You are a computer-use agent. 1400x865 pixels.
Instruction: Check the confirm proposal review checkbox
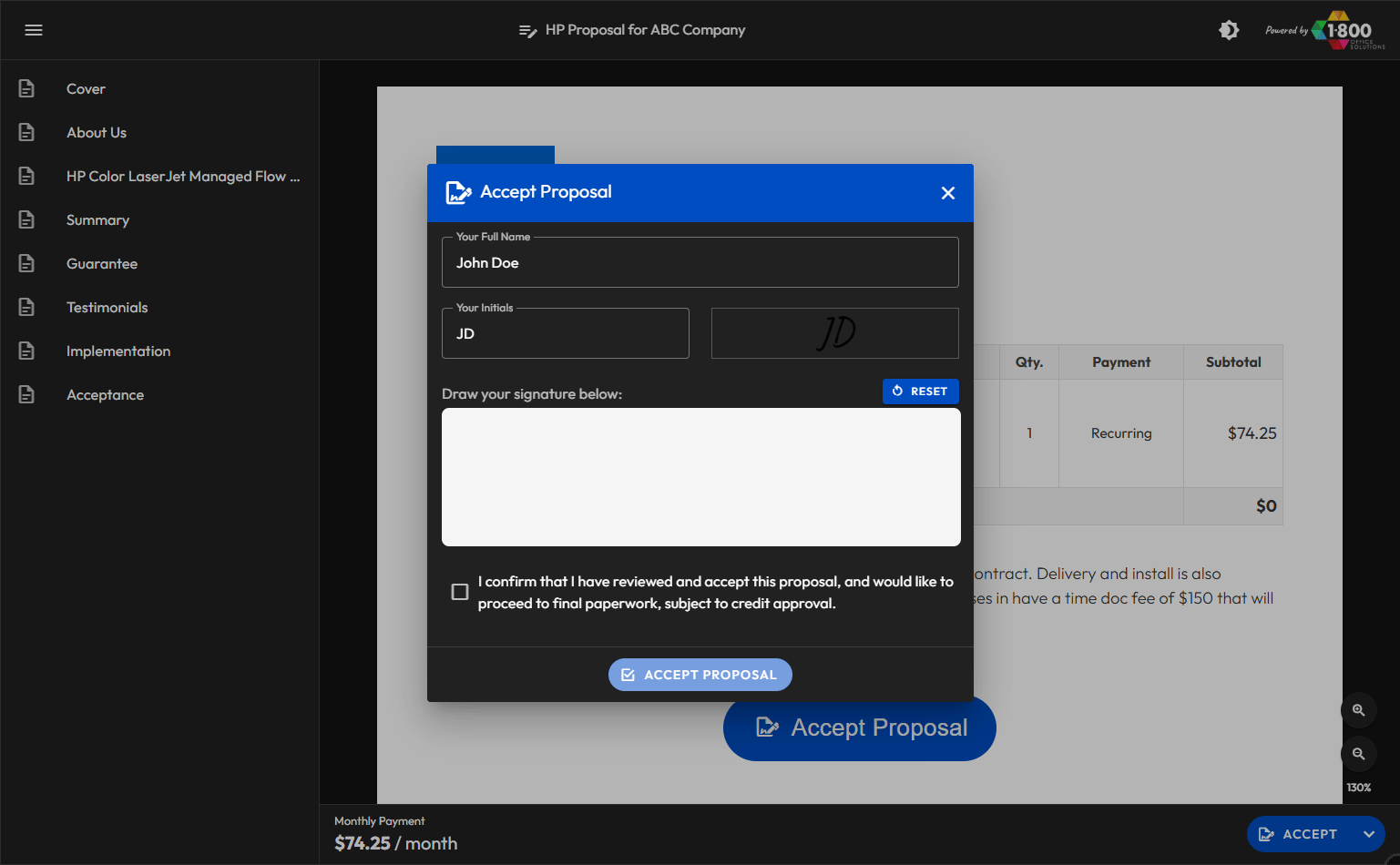[460, 592]
